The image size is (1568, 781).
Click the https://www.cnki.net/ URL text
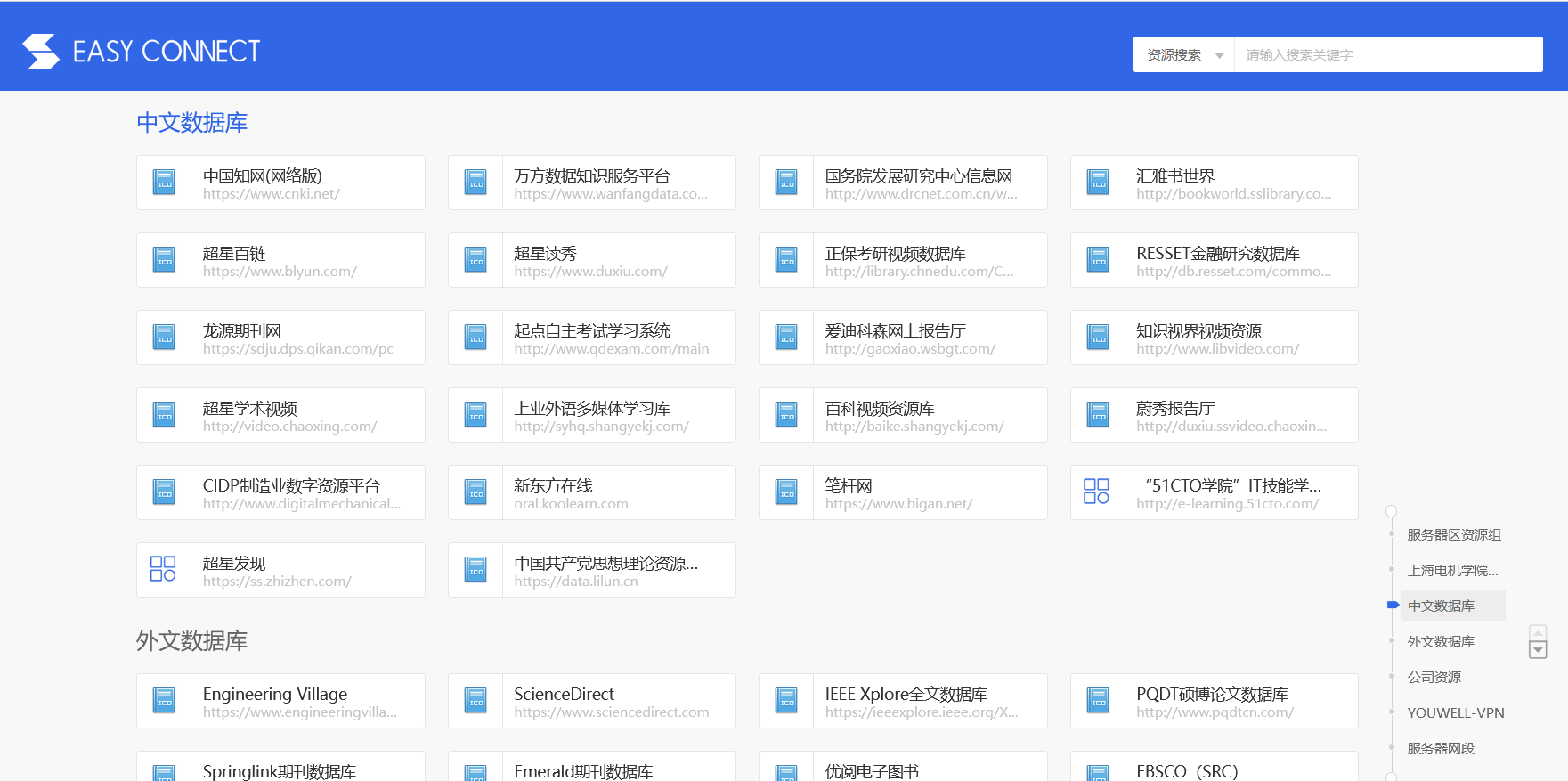tap(272, 194)
